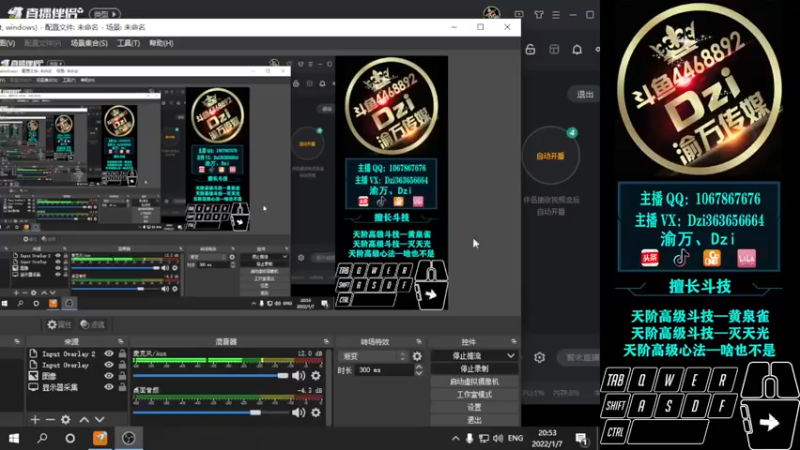Click the transition duration stepper arrows
The height and width of the screenshot is (450, 800).
[x=418, y=370]
